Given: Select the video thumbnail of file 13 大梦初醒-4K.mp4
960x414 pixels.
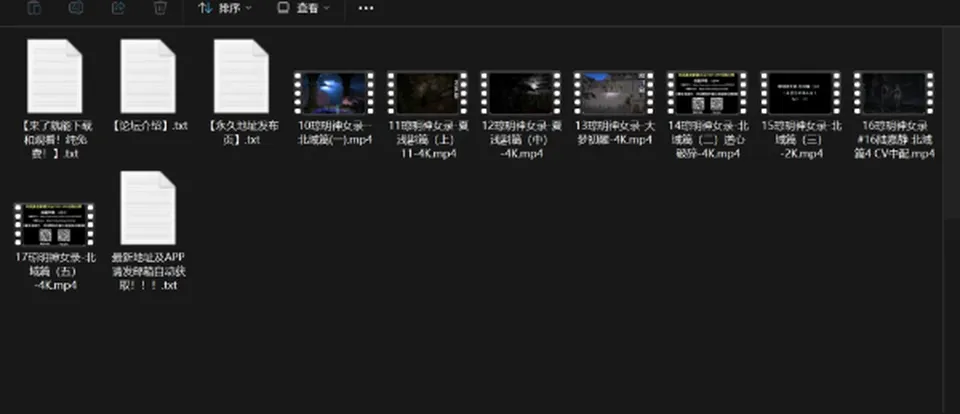Looking at the screenshot, I should (614, 92).
